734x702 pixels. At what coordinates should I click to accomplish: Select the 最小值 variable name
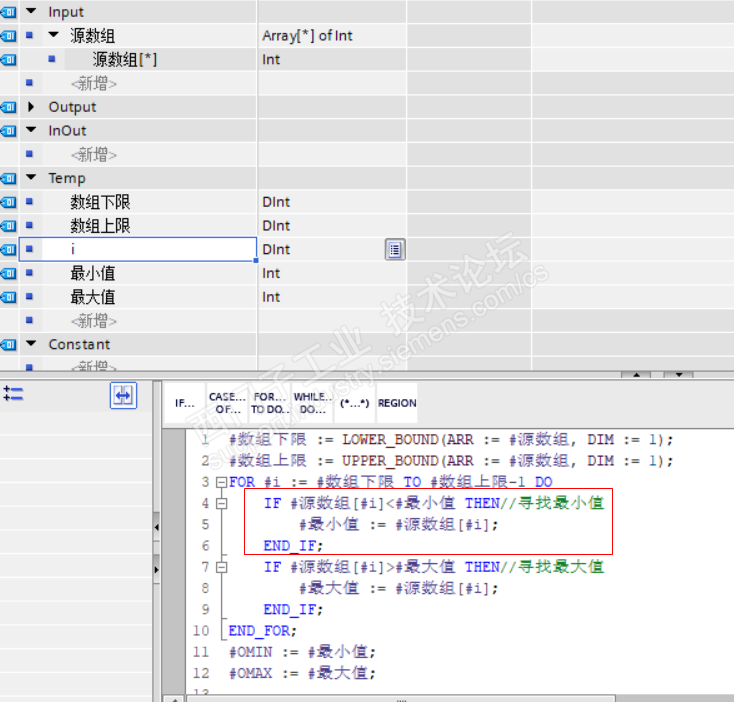click(x=93, y=273)
